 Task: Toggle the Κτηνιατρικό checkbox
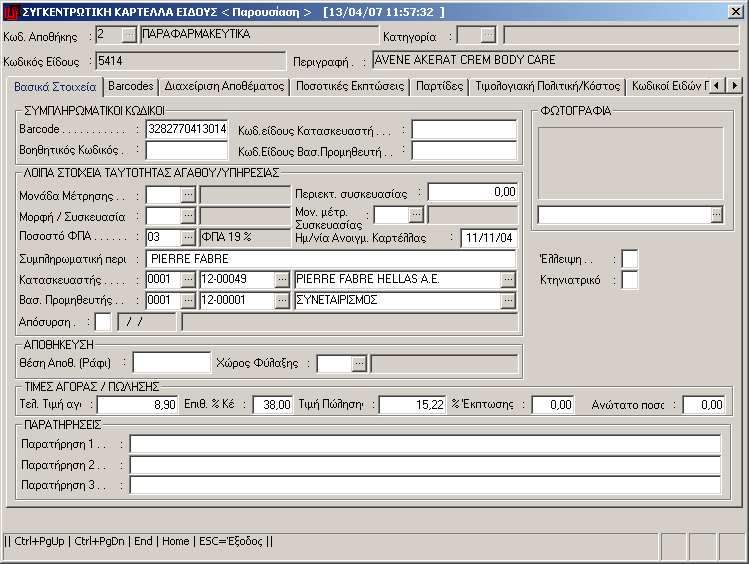pyautogui.click(x=630, y=280)
